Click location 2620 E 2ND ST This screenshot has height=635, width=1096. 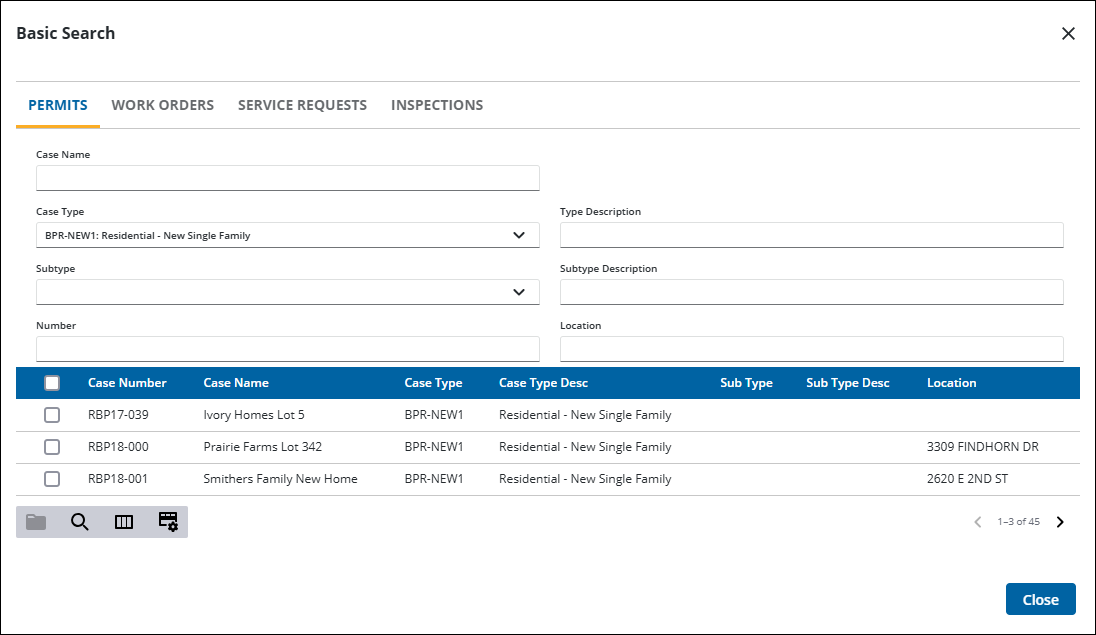[x=967, y=479]
